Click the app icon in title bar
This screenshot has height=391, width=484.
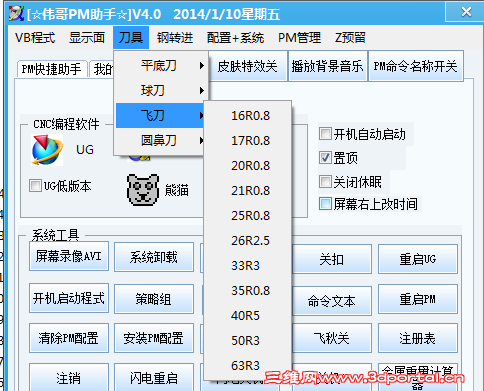[x=16, y=13]
